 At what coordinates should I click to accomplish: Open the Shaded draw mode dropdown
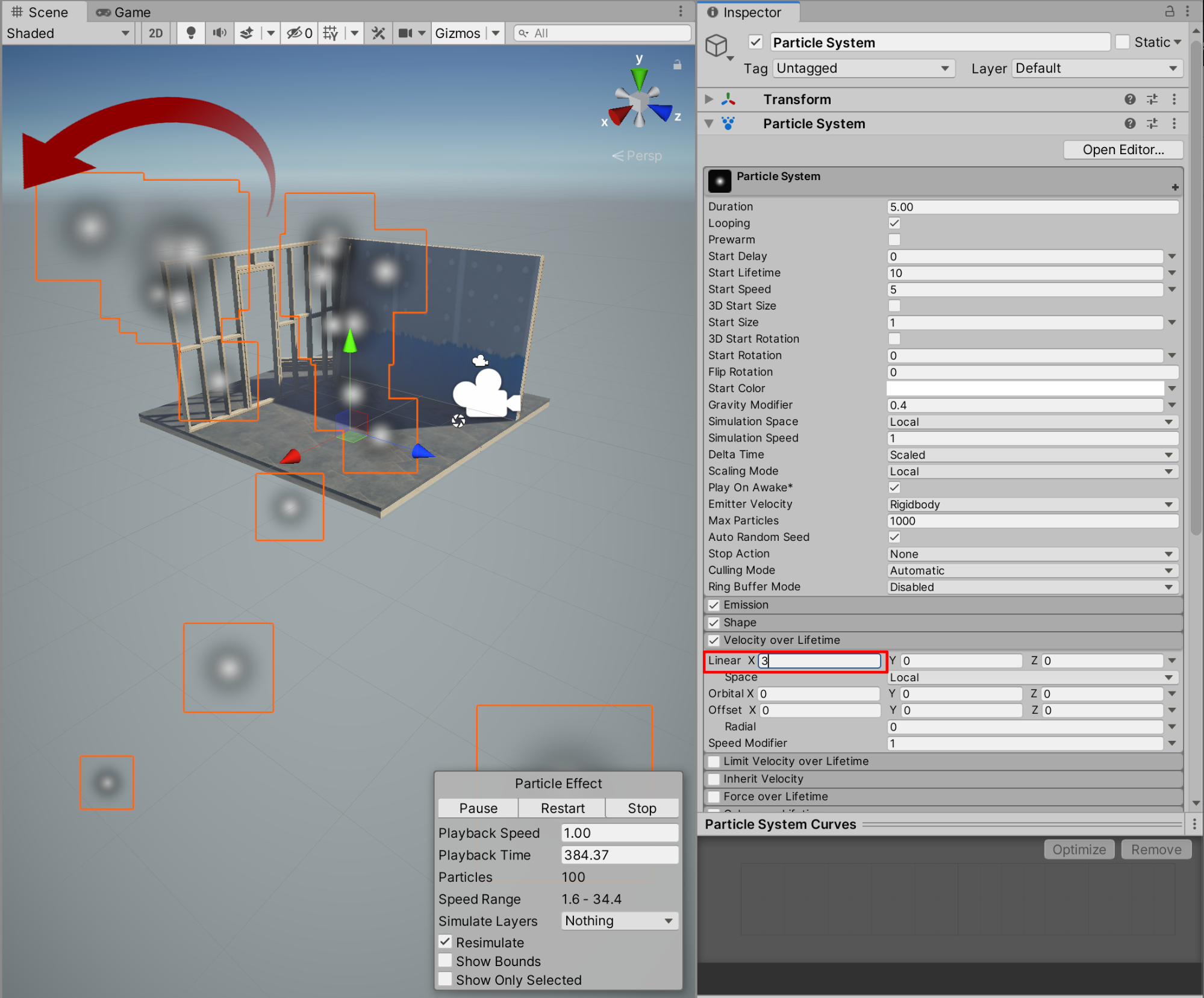tap(67, 33)
